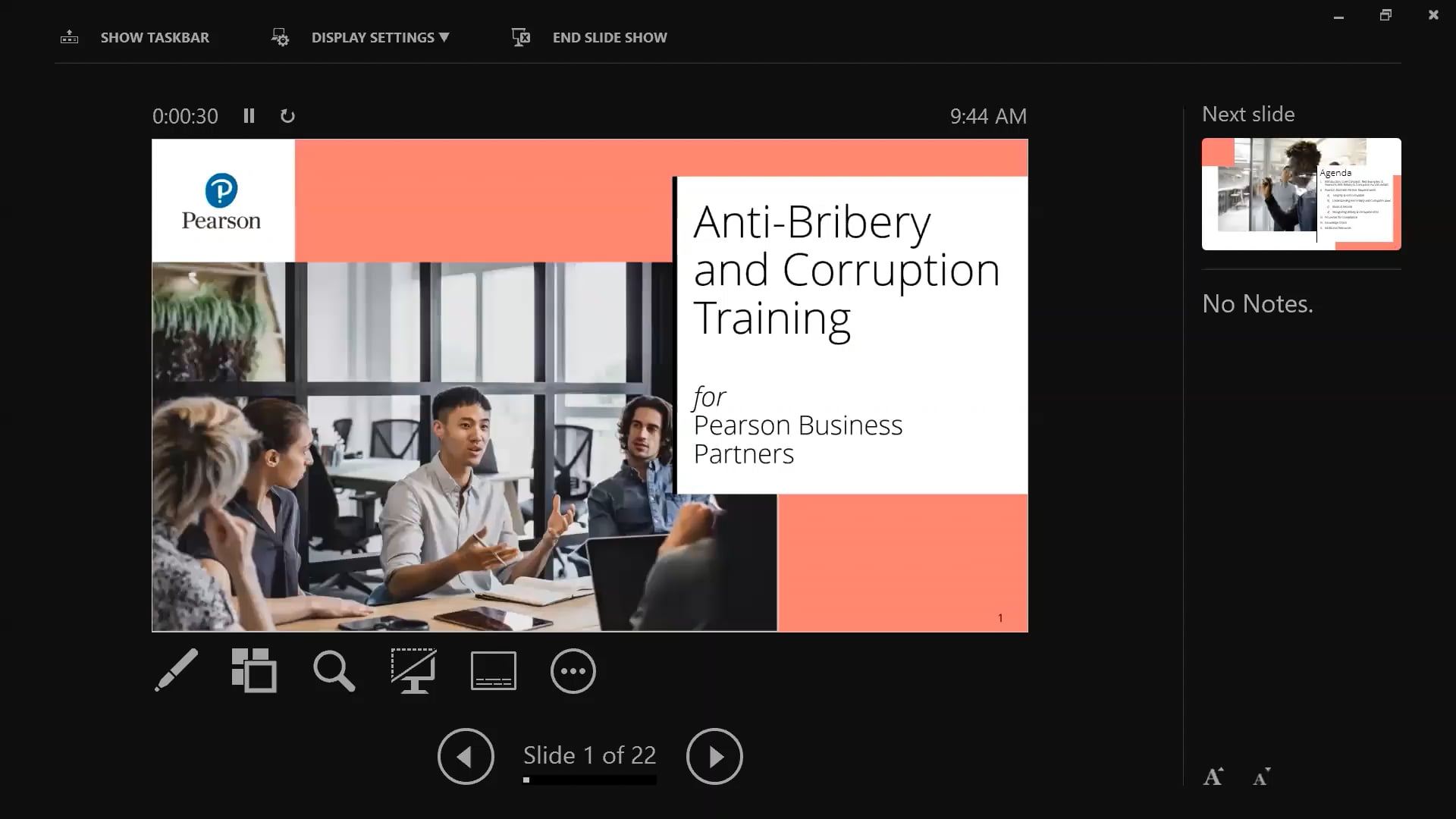Increase the notes text size
The image size is (1456, 819).
(1213, 777)
